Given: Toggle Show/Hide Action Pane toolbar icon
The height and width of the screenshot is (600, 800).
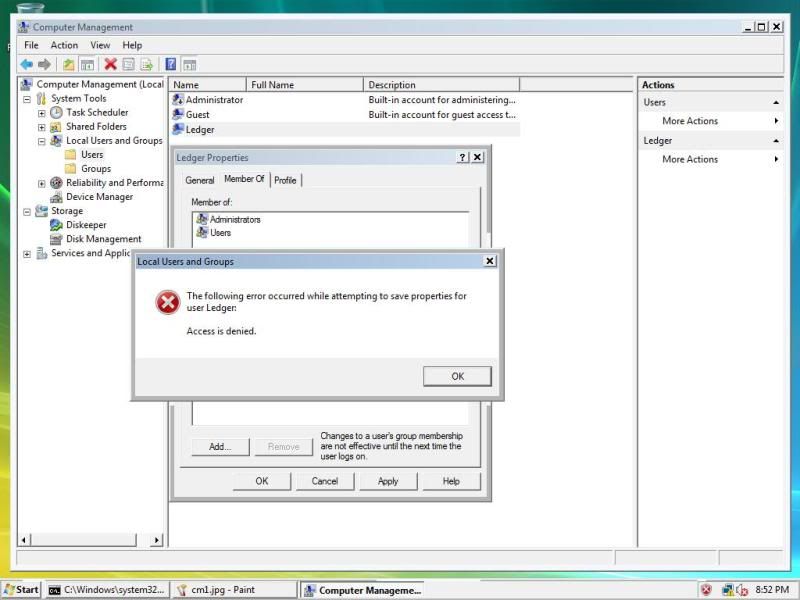Looking at the screenshot, I should (189, 65).
